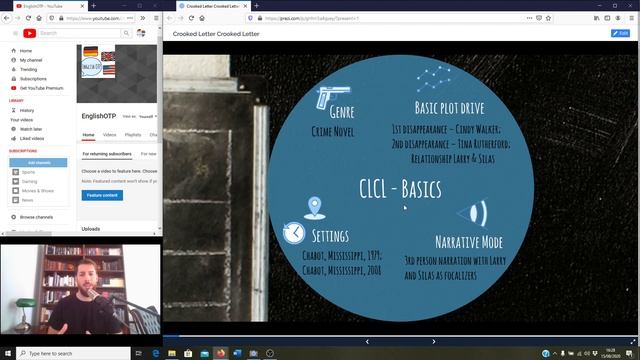
Task: Select For returning subscribers tab
Action: pyautogui.click(x=107, y=154)
